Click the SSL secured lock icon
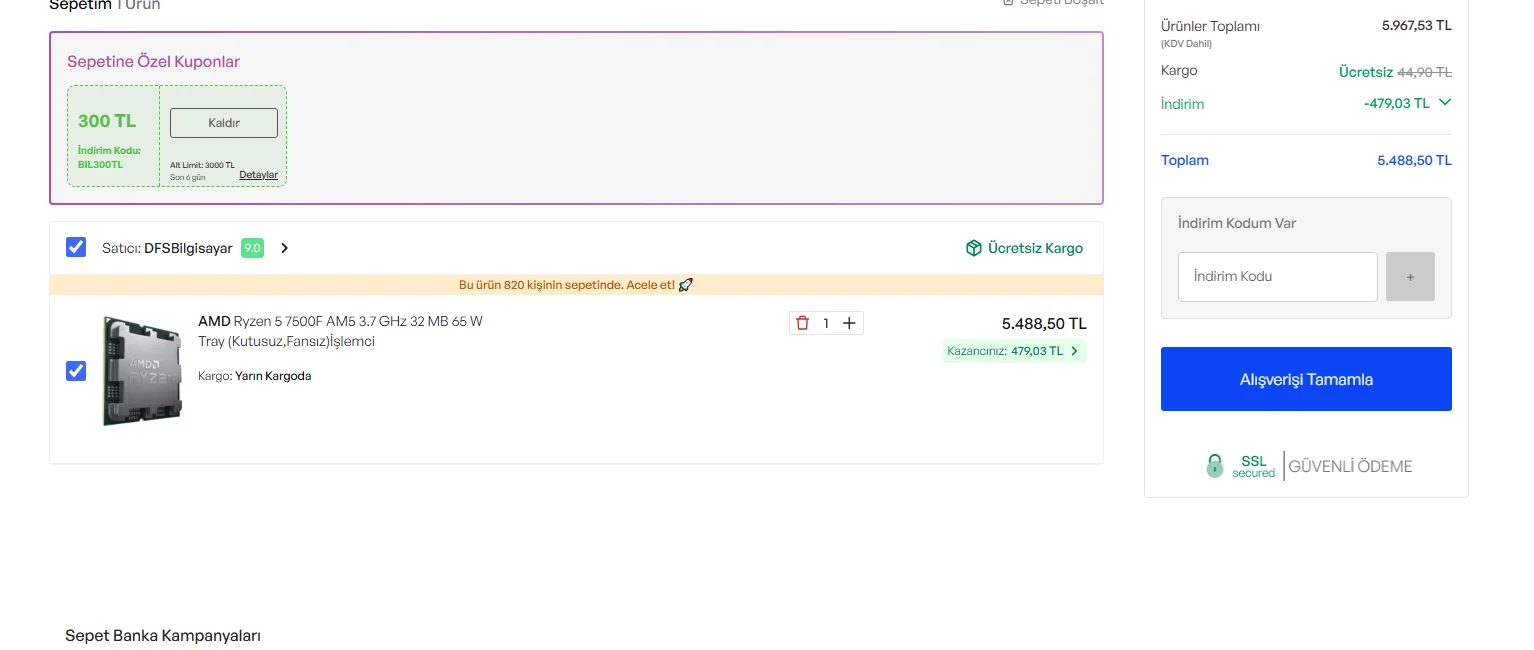 (1214, 466)
